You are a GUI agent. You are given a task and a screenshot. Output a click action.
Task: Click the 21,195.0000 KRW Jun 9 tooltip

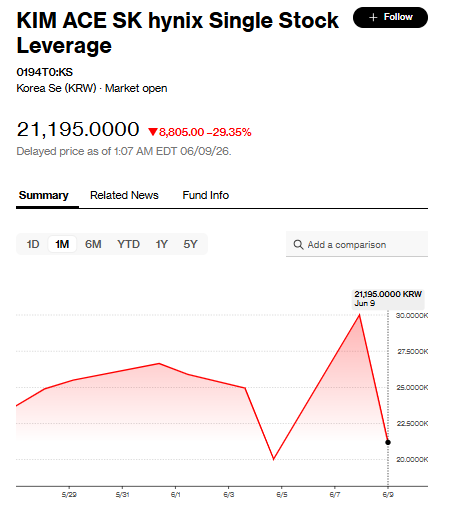tap(388, 299)
